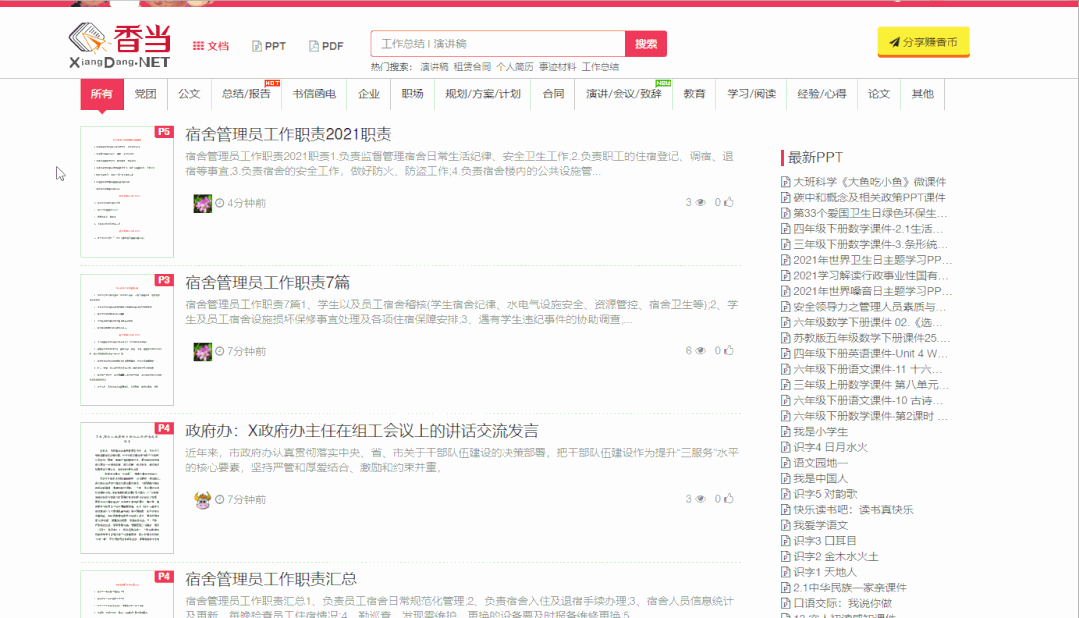Click the yellow 分享赚香币 button
Screen dimensions: 1079x618
tap(923, 42)
